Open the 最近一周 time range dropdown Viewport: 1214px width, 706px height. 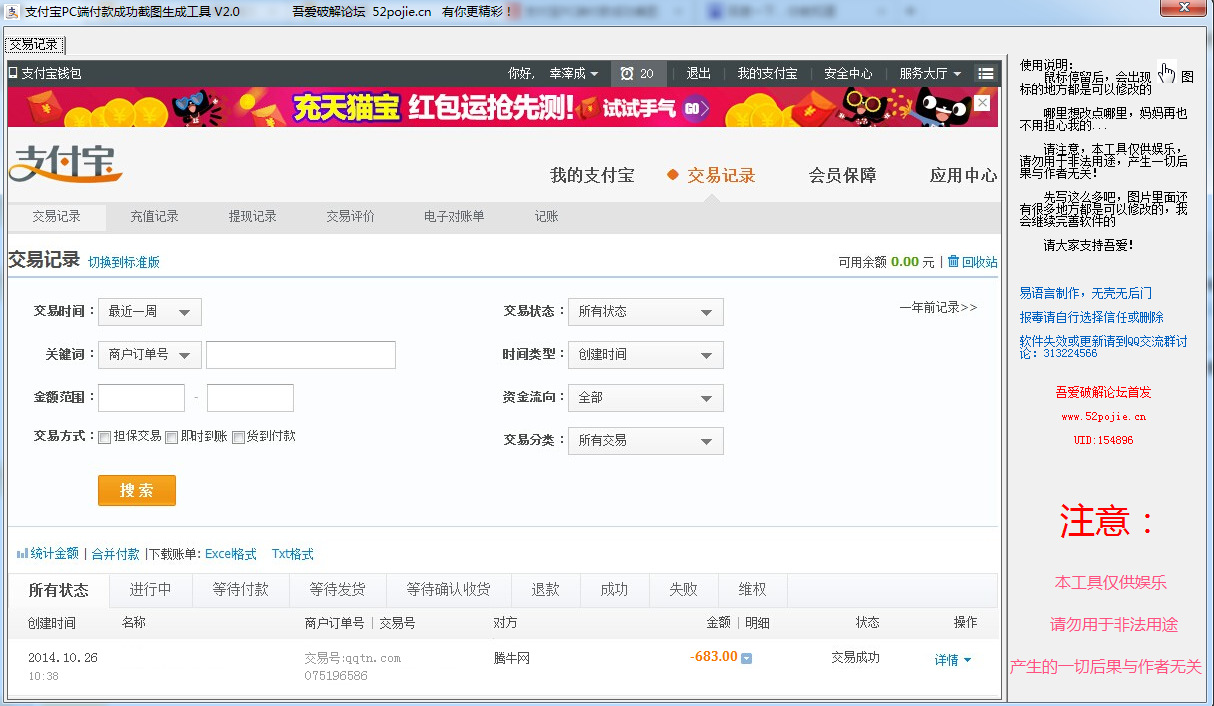pyautogui.click(x=149, y=311)
